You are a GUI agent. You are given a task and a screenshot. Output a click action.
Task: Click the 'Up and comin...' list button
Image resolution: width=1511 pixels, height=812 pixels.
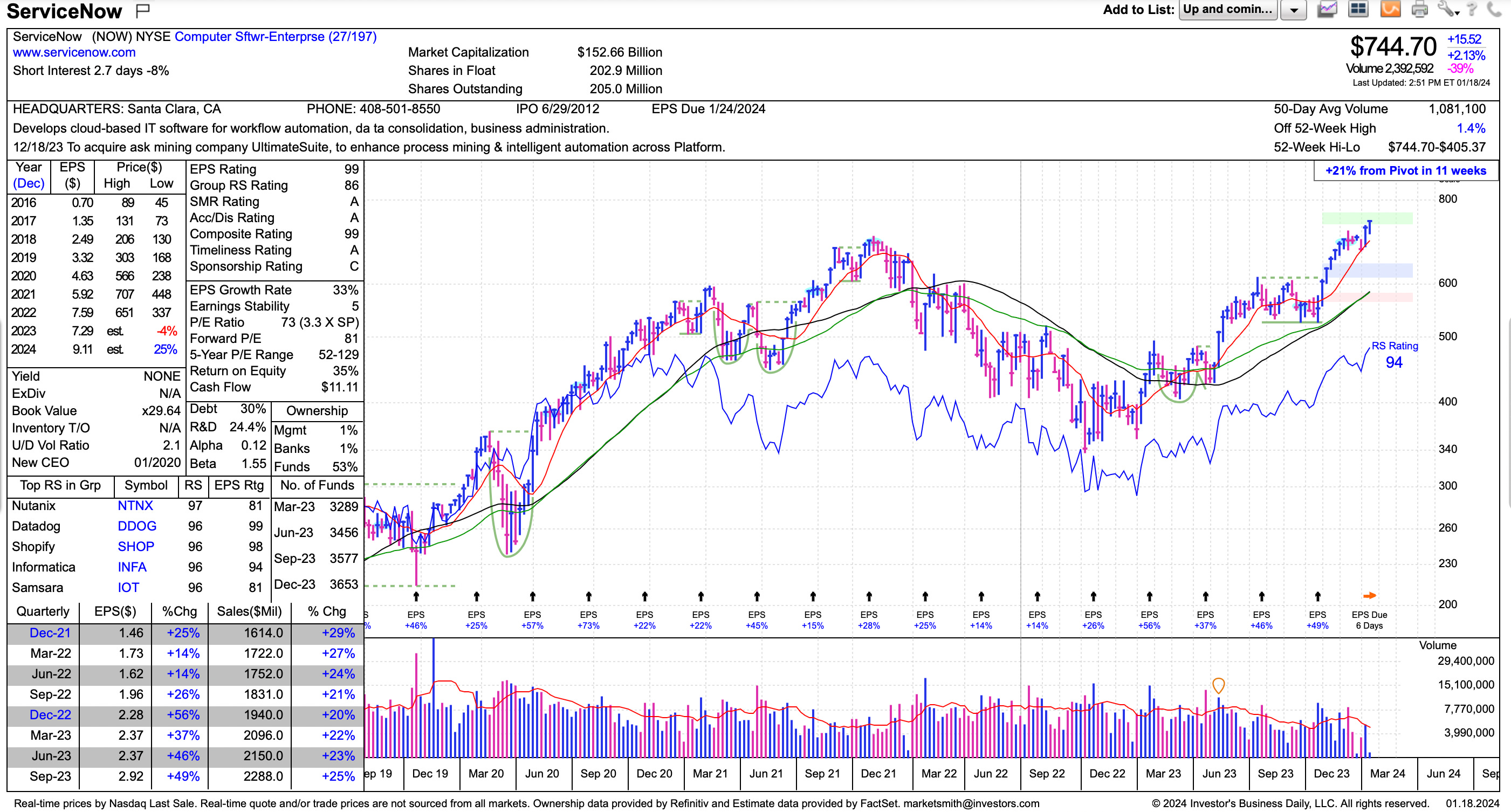(x=1228, y=10)
